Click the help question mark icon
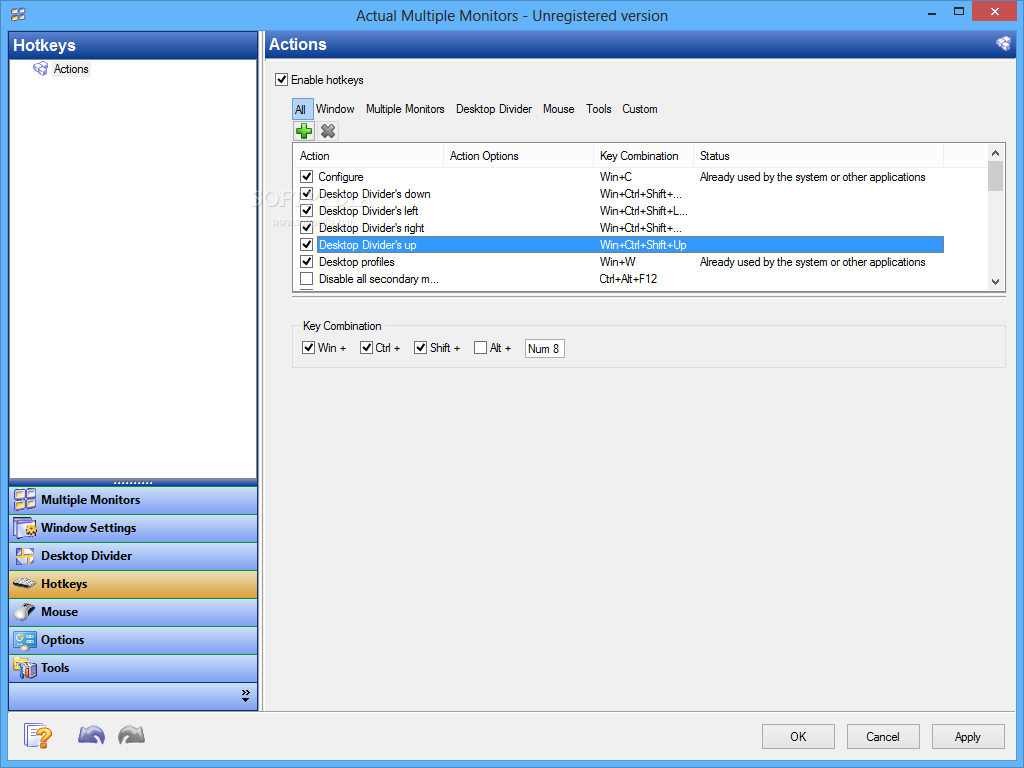Viewport: 1024px width, 768px height. tap(38, 736)
